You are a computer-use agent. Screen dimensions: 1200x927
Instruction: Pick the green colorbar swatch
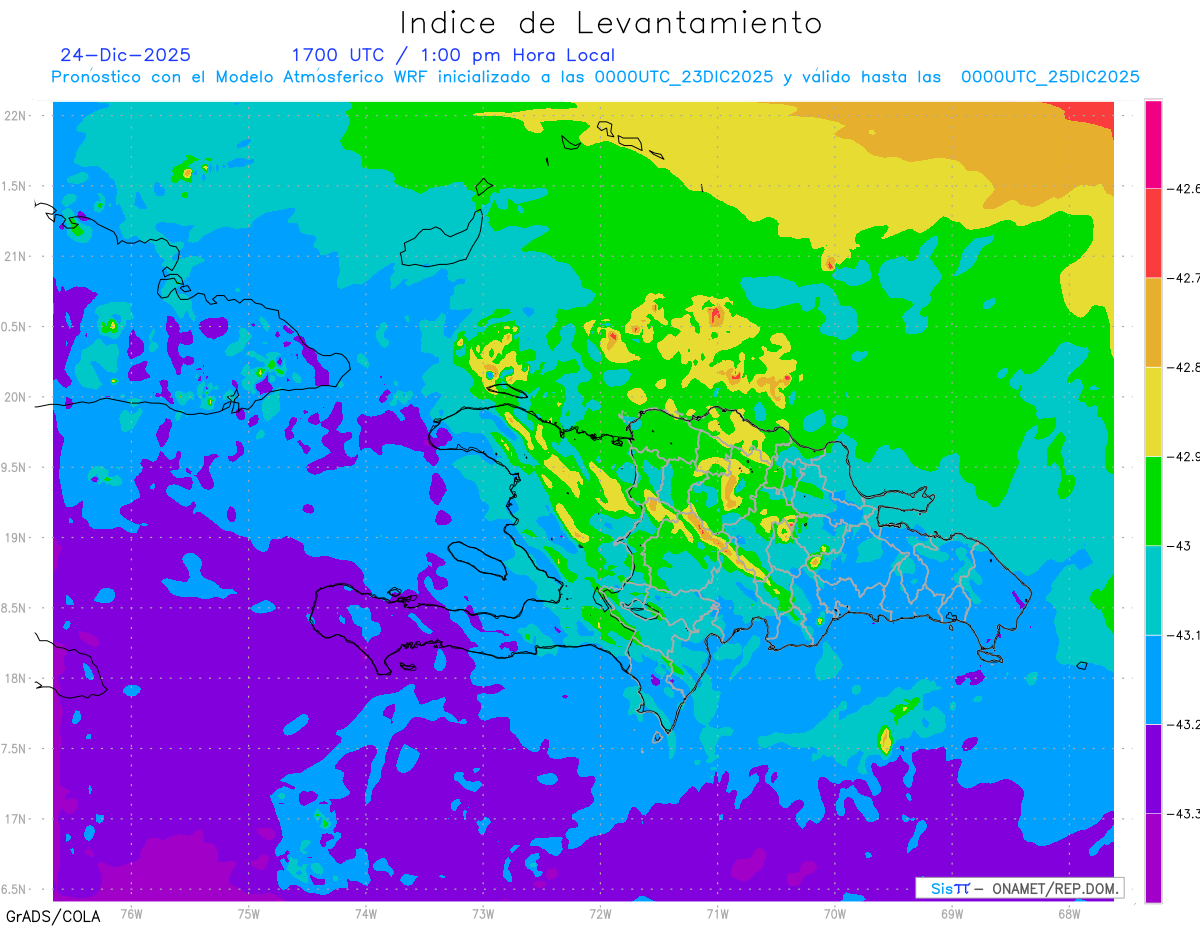click(x=1153, y=501)
